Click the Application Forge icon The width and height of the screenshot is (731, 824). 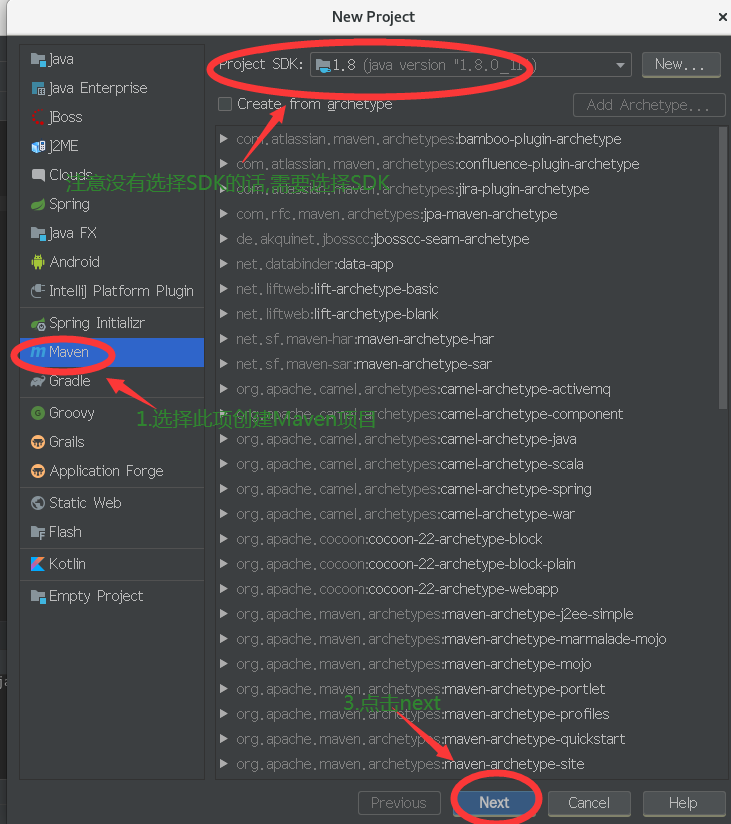pyautogui.click(x=38, y=471)
